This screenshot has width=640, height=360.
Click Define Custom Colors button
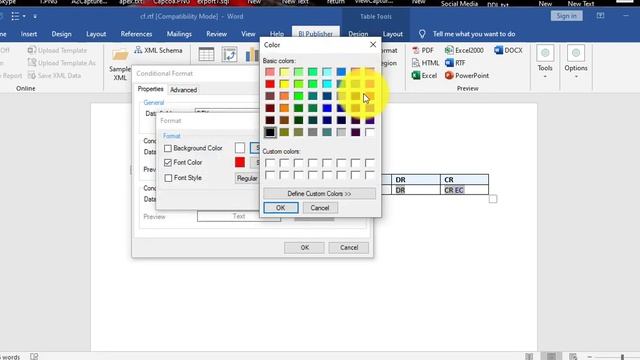coord(319,193)
